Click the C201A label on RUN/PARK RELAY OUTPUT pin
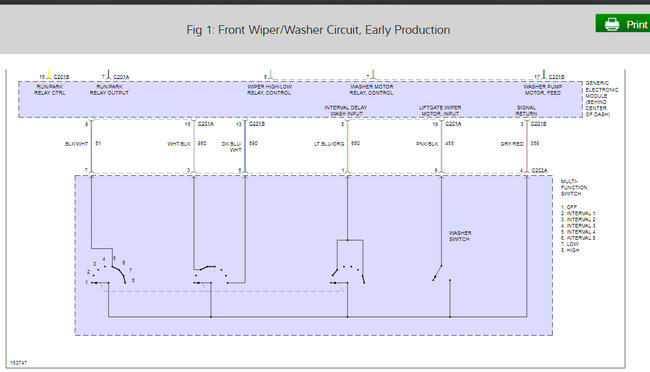The image size is (650, 372). click(121, 77)
